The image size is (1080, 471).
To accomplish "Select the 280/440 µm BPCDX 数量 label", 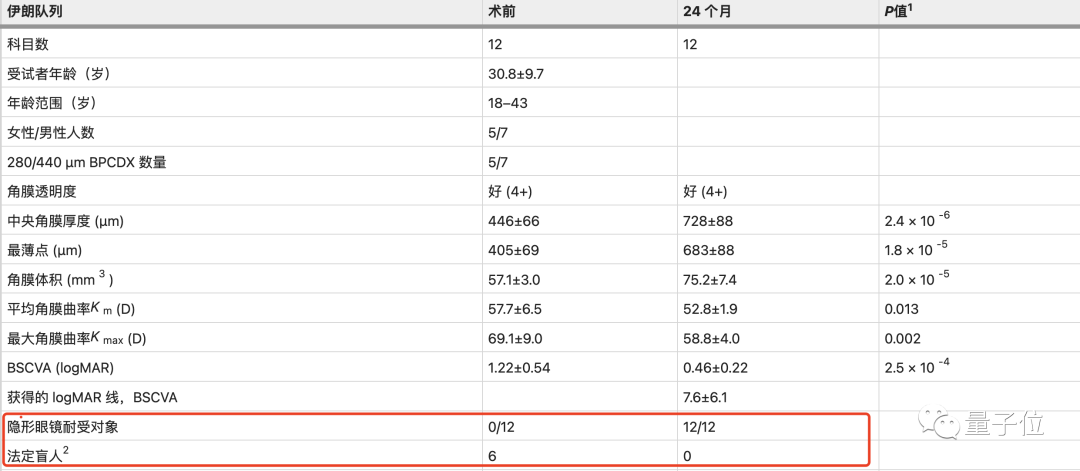I will pos(86,163).
